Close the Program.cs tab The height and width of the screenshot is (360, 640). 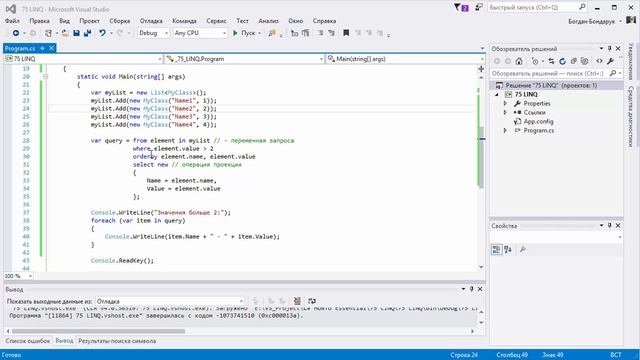(51, 48)
